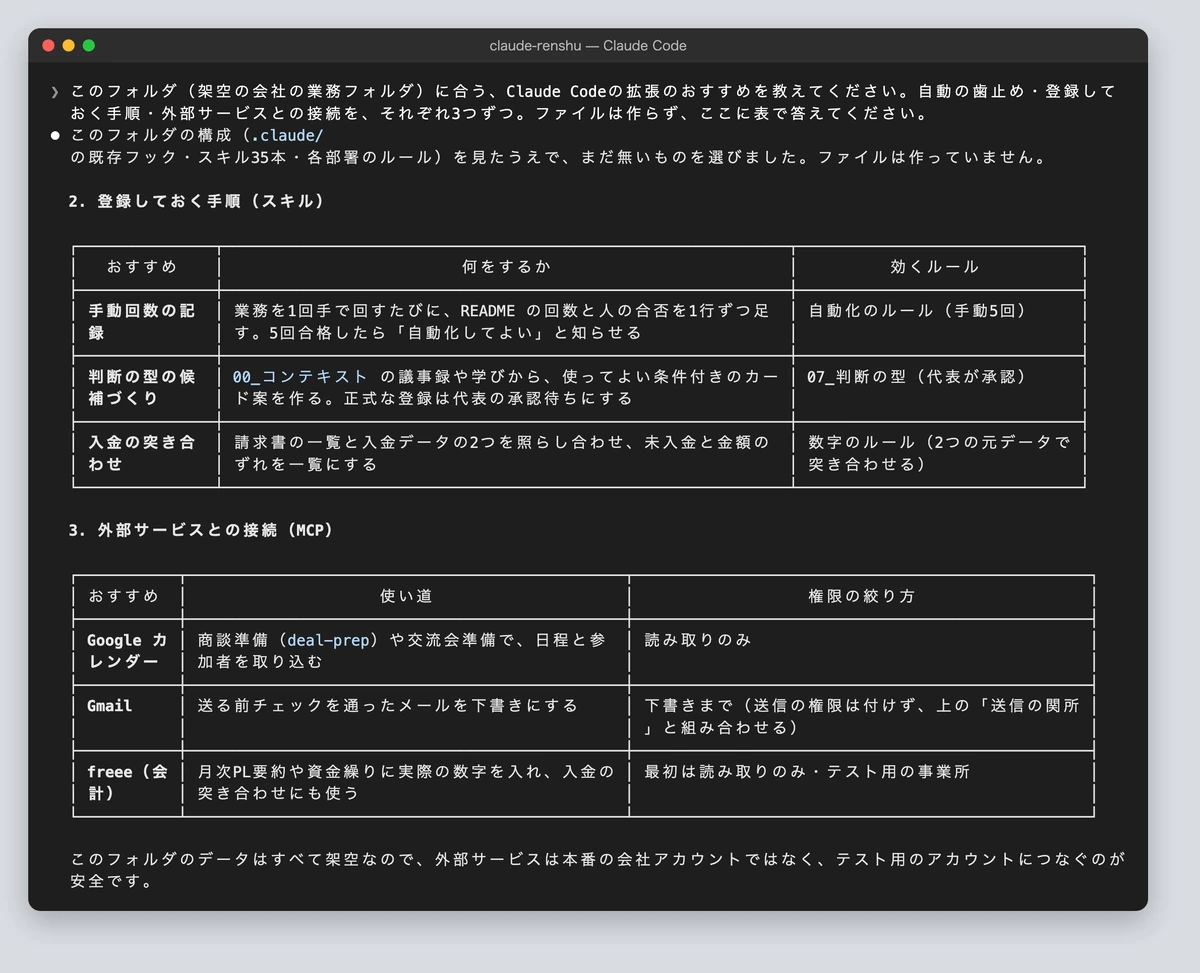The width and height of the screenshot is (1200, 973).
Task: Click heading 2. 登録しておく手順（スキル）
Action: 197,201
